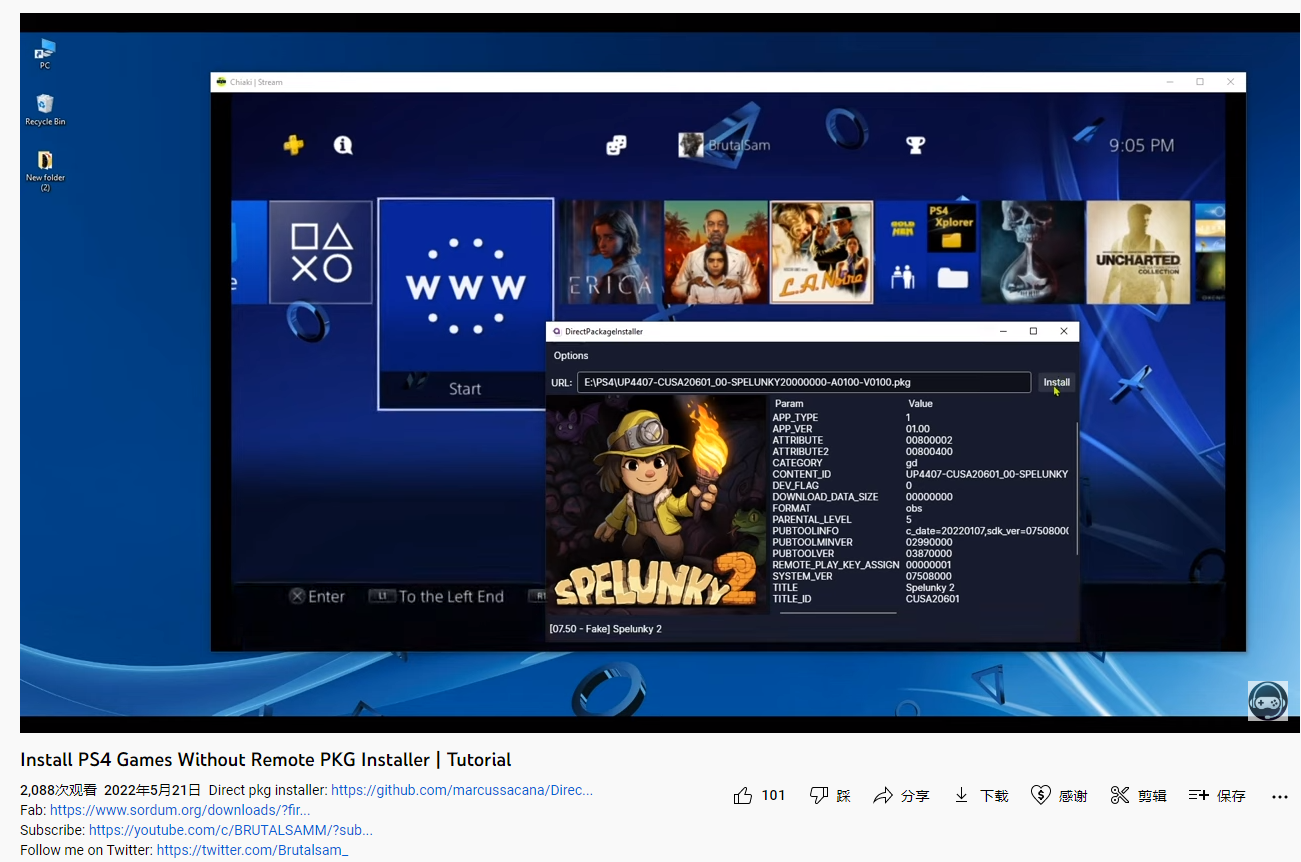Click the Value column header
Image resolution: width=1301 pixels, height=862 pixels.
pos(920,404)
